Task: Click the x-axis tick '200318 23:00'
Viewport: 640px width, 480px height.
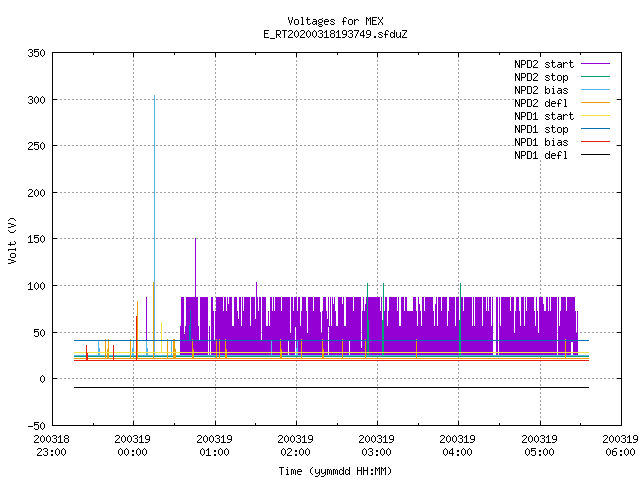Action: [51, 446]
